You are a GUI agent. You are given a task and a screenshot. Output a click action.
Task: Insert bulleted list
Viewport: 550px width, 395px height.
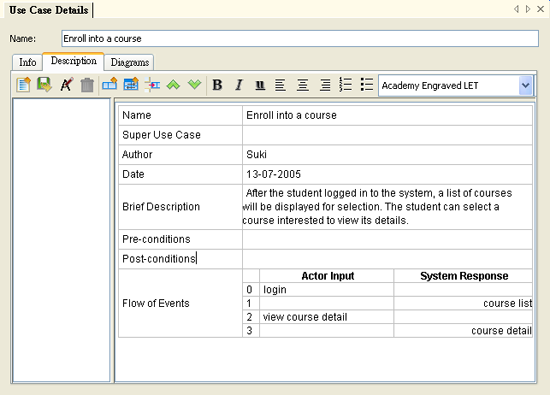[367, 85]
